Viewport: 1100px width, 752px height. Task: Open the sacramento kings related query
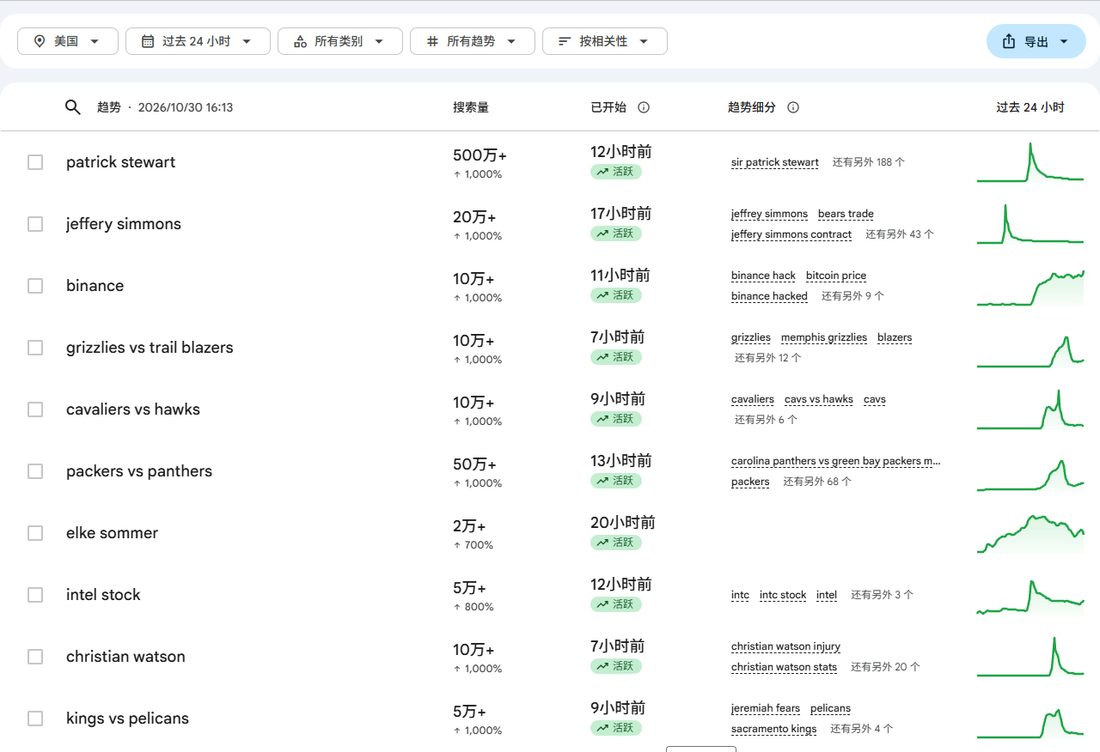pos(774,729)
